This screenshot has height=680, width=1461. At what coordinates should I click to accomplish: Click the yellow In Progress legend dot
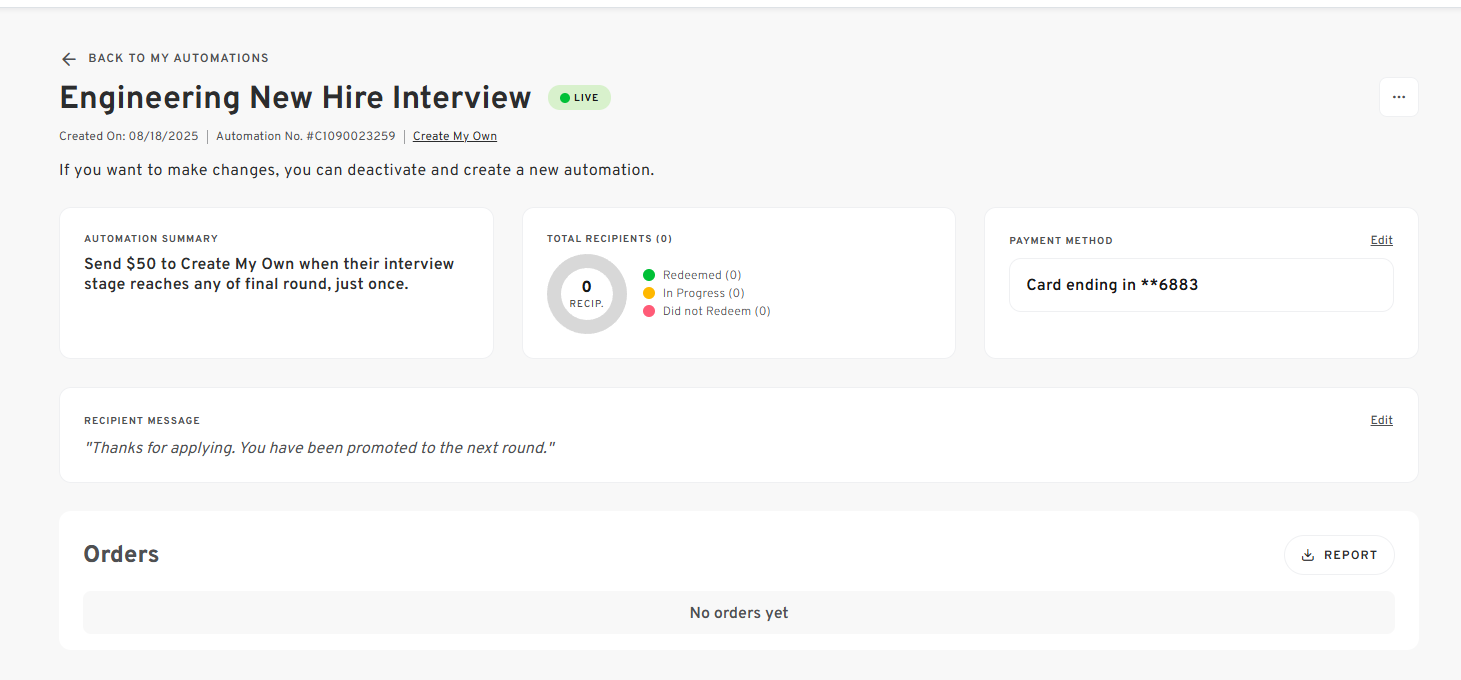[x=649, y=293]
